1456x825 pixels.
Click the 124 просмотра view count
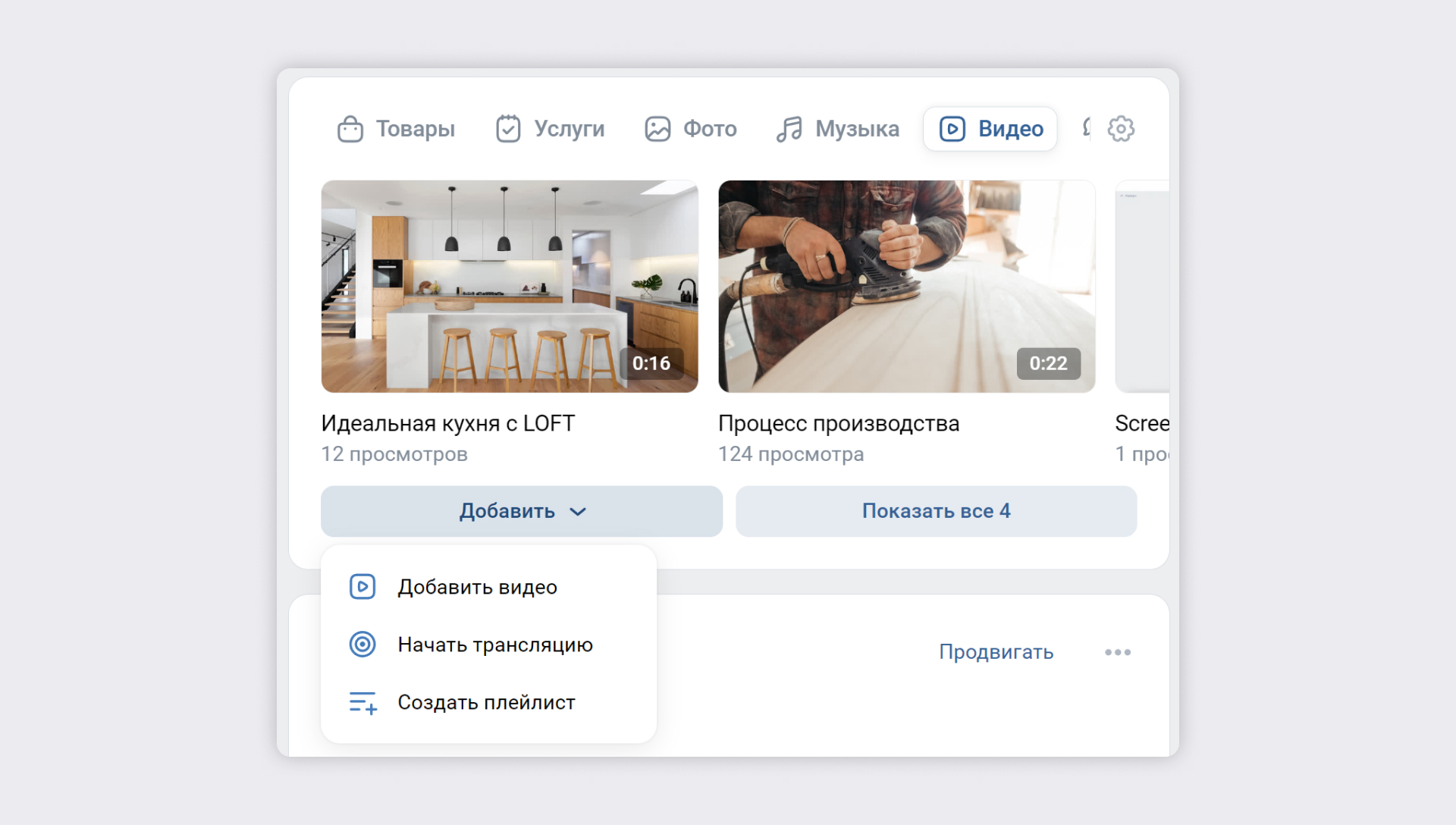(x=791, y=454)
